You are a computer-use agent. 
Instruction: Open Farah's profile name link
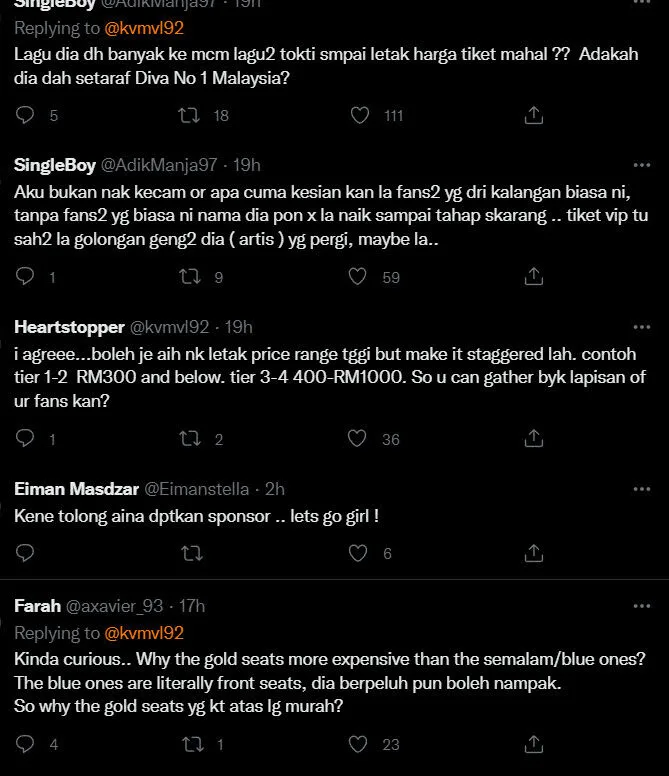pos(36,606)
